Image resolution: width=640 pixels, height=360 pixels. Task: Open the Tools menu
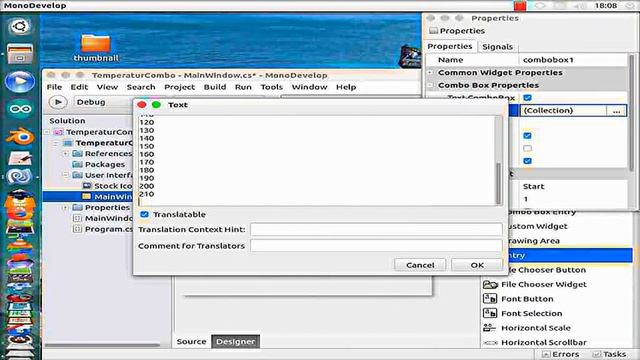(271, 87)
